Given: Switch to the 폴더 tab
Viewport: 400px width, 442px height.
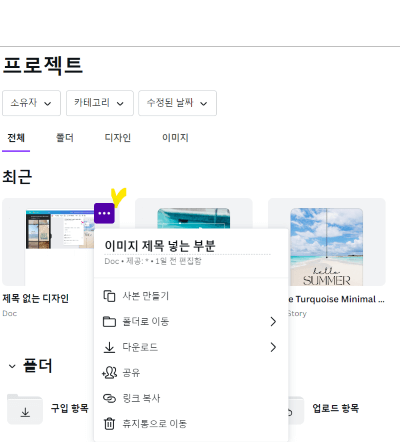Looking at the screenshot, I should pos(65,138).
